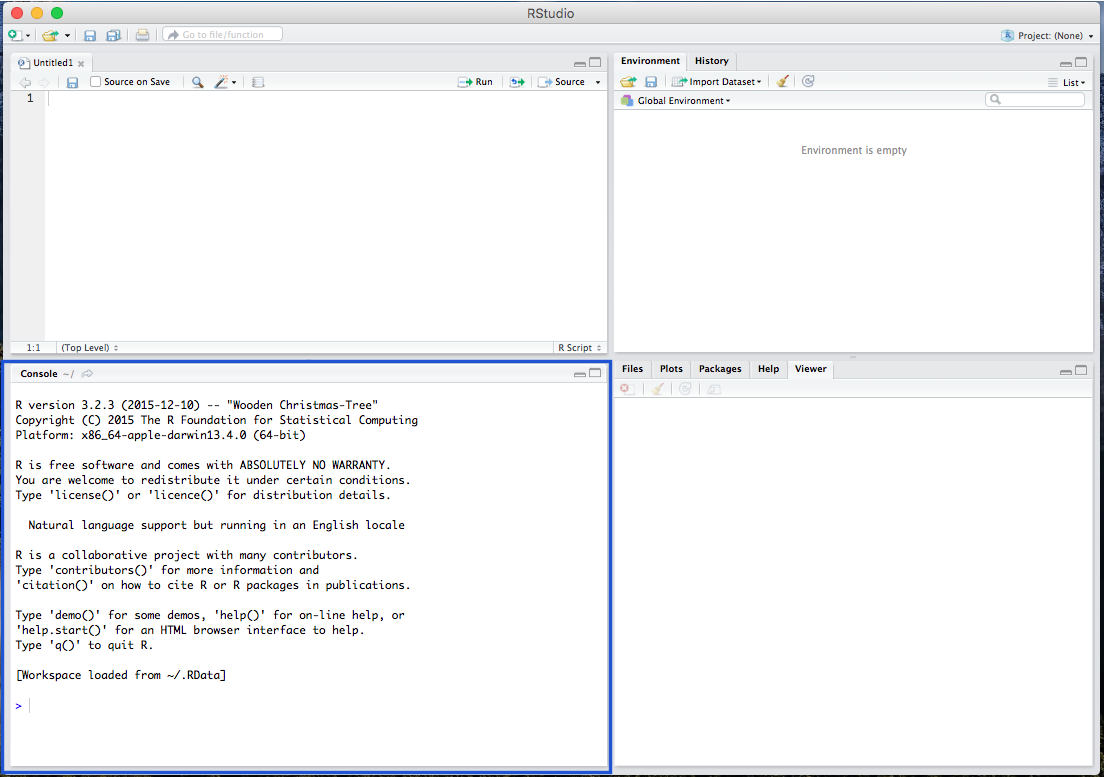Image resolution: width=1104 pixels, height=777 pixels.
Task: Open the Import Dataset tool
Action: 715,81
